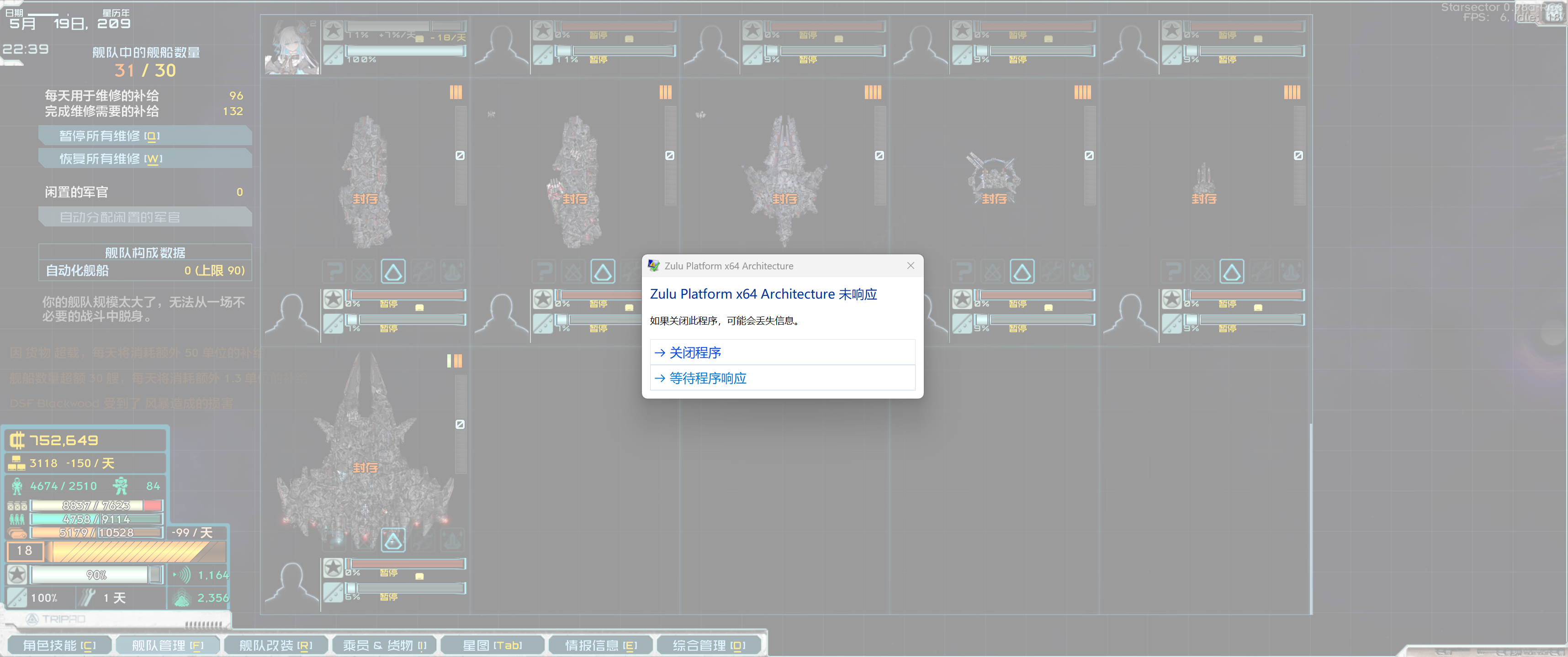Click the cargo barrels icon beside 8837/7623
The width and height of the screenshot is (1568, 657).
(x=17, y=506)
